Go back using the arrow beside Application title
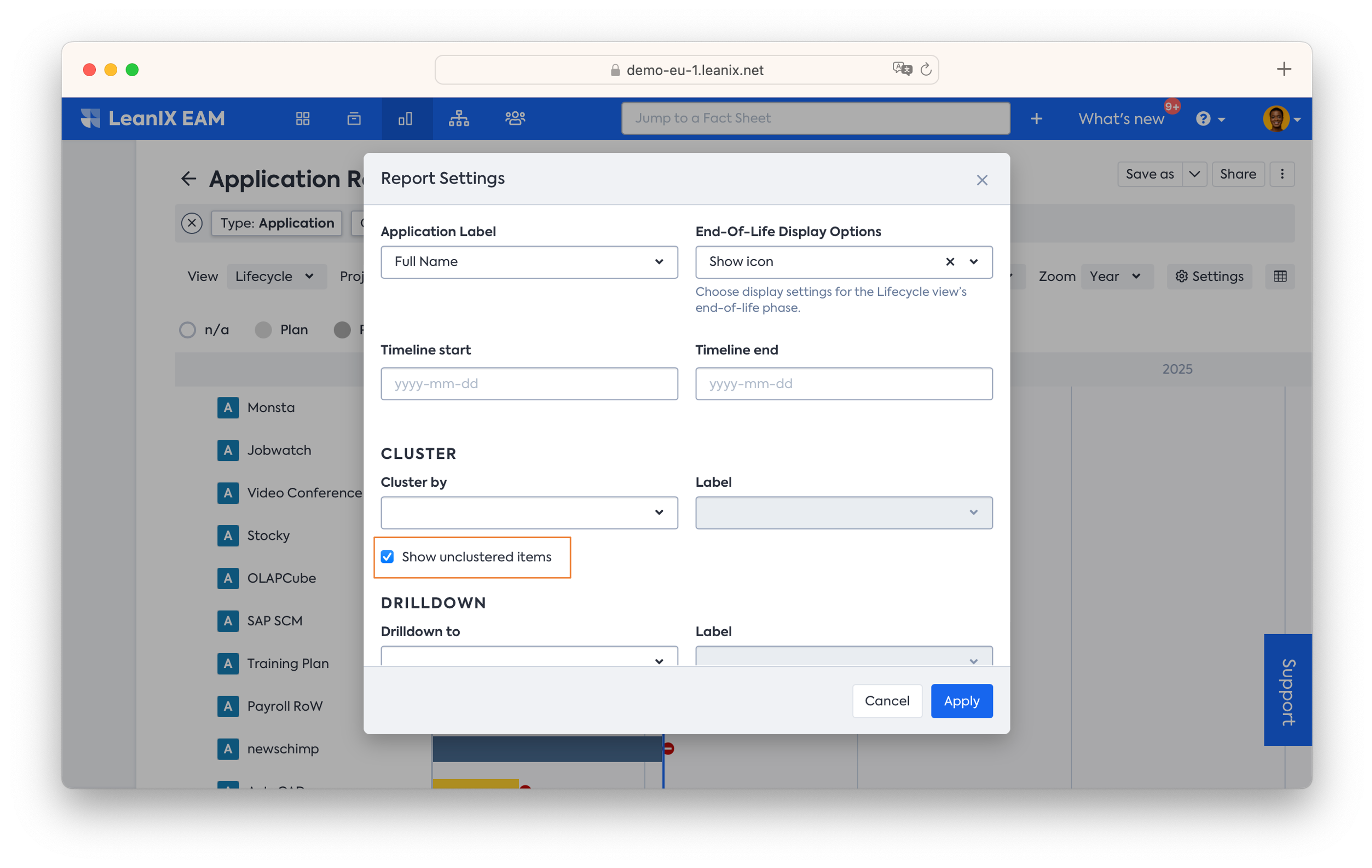The height and width of the screenshot is (868, 1372). (x=189, y=179)
